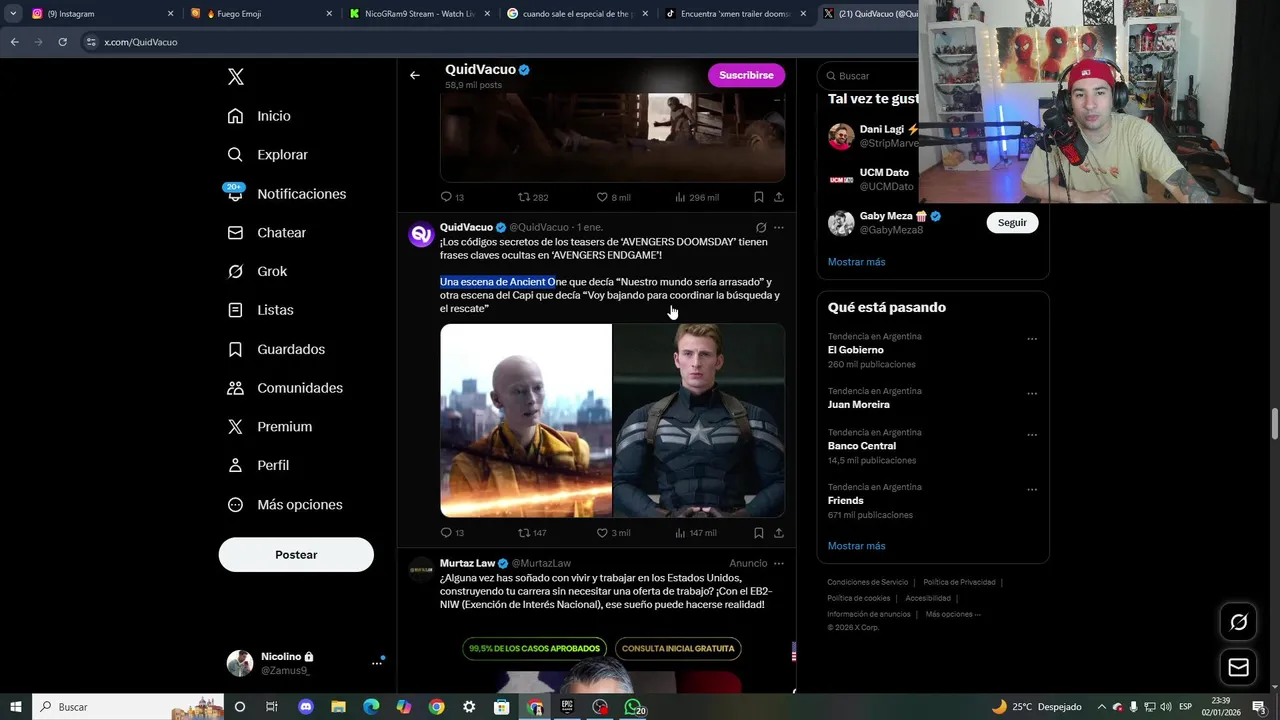This screenshot has width=1280, height=720.
Task: Like the post showing 8 mil likes
Action: pos(613,197)
